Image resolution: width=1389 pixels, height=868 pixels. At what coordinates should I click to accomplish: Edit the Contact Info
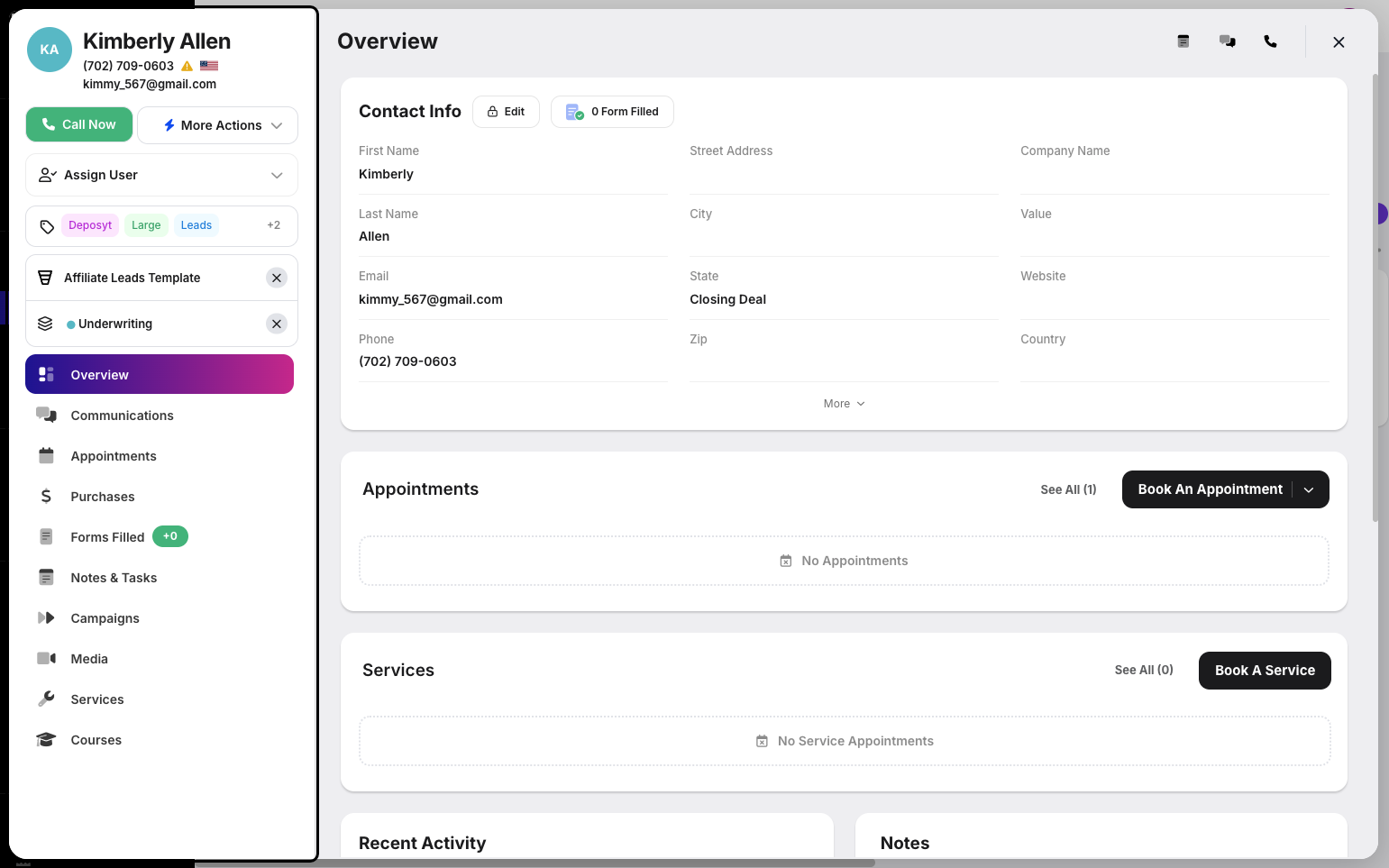(506, 112)
